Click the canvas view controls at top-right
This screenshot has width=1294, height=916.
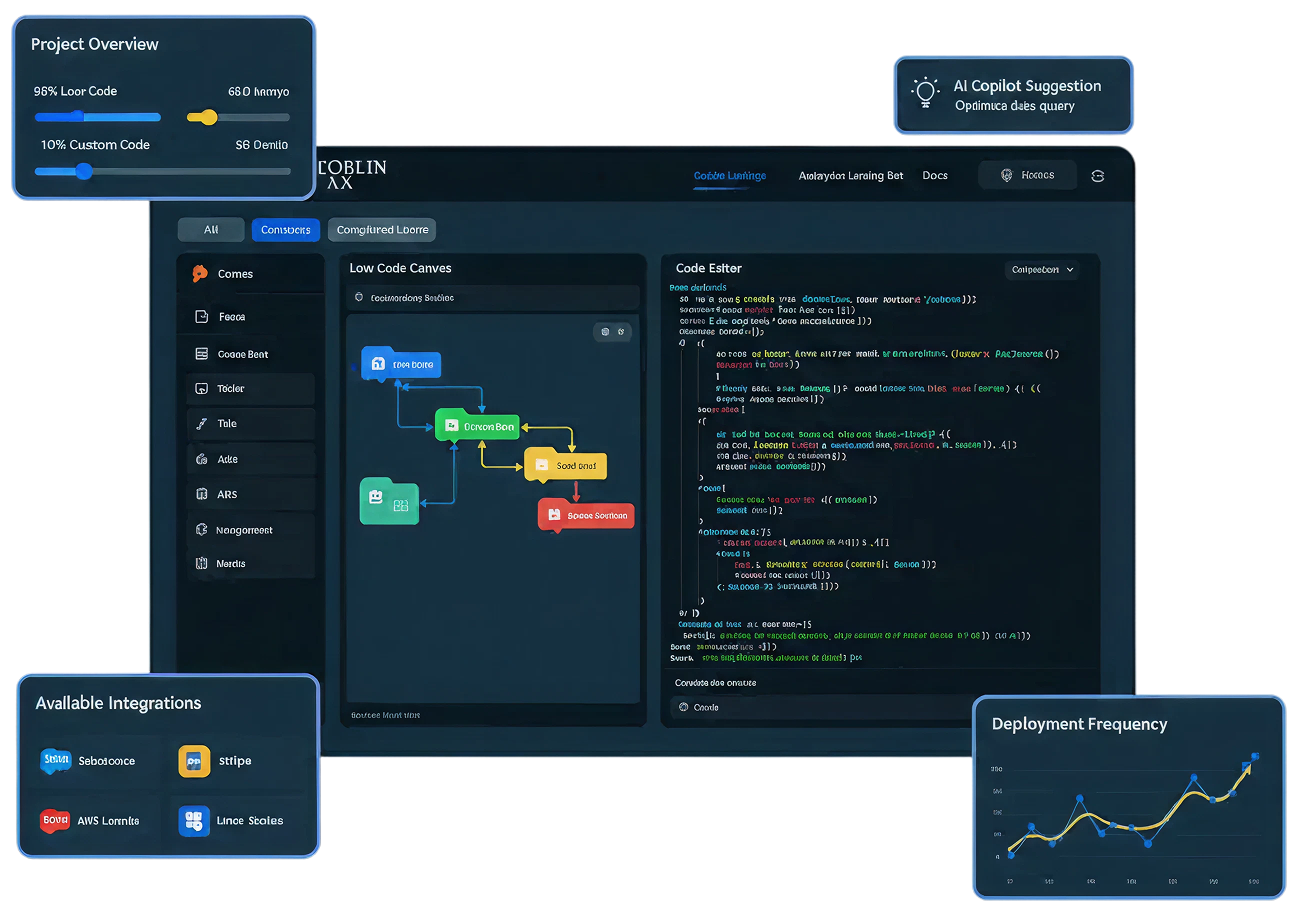tap(610, 332)
